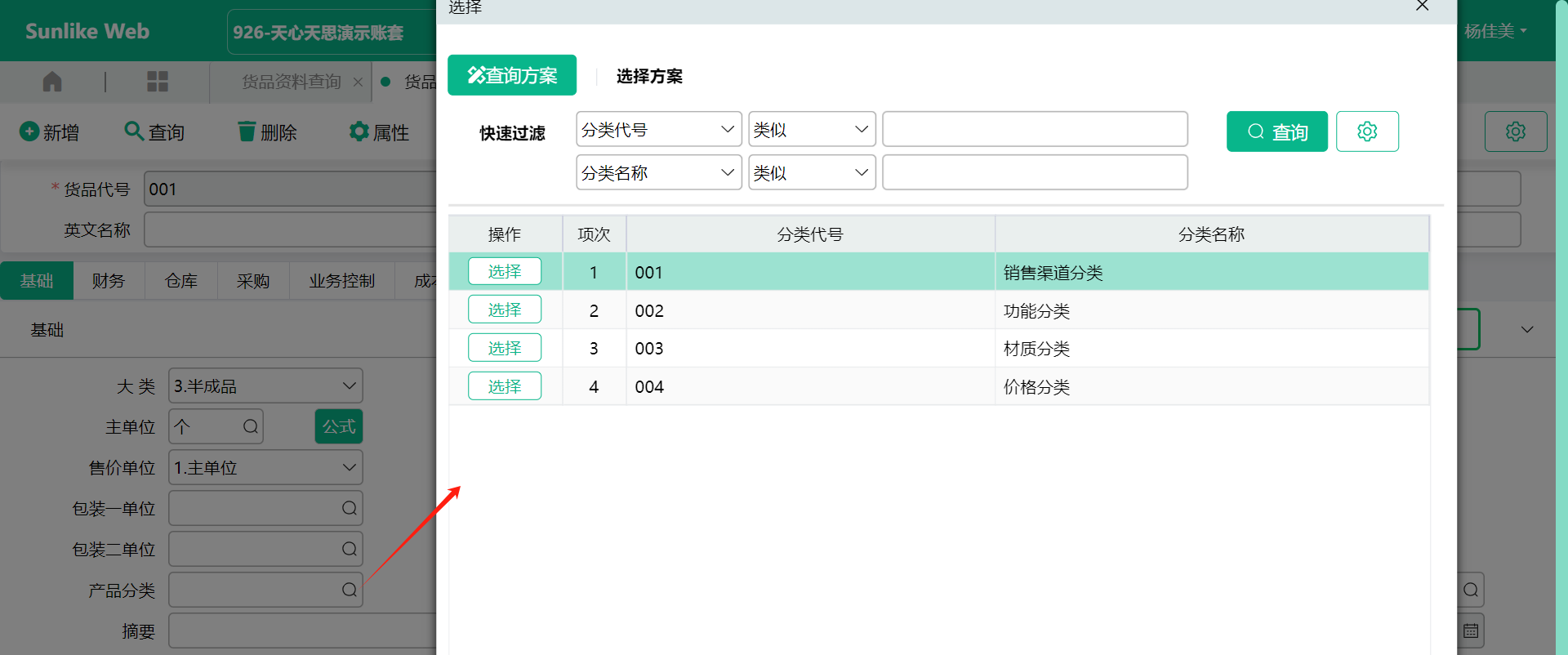
Task: Click the home icon in the tab bar
Action: [52, 82]
